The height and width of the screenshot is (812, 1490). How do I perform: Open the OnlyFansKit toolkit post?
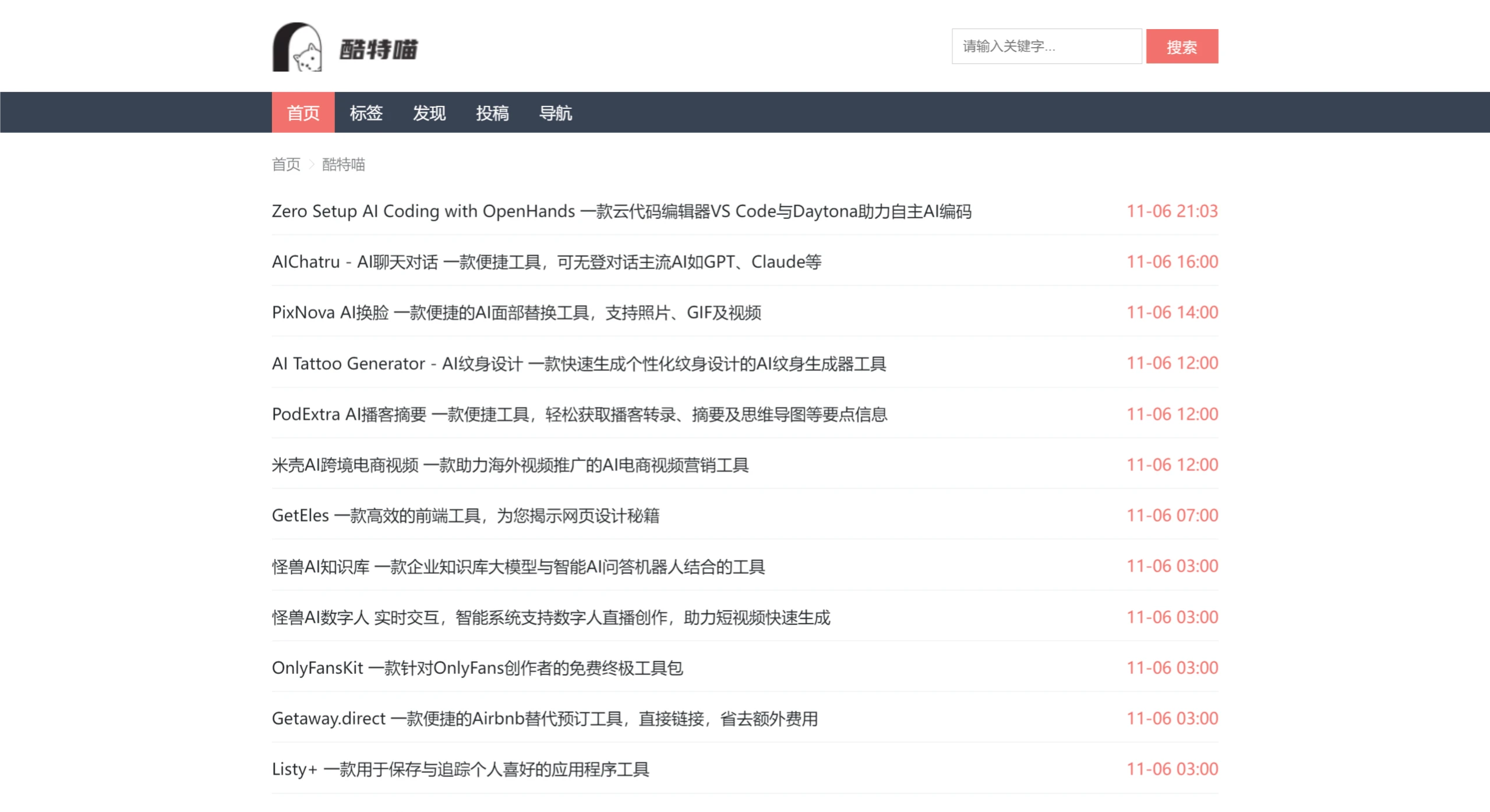pyautogui.click(x=479, y=668)
